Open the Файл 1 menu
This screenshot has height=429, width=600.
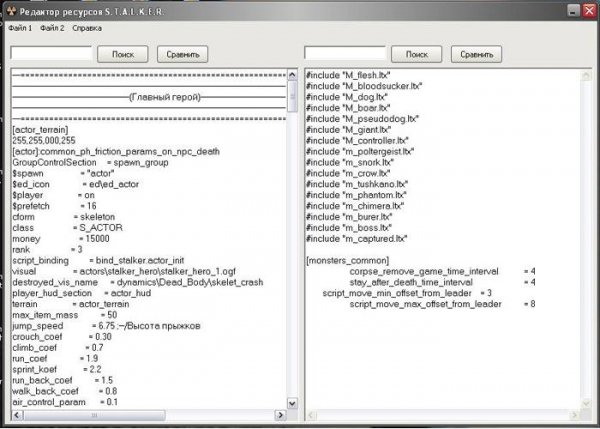(20, 28)
